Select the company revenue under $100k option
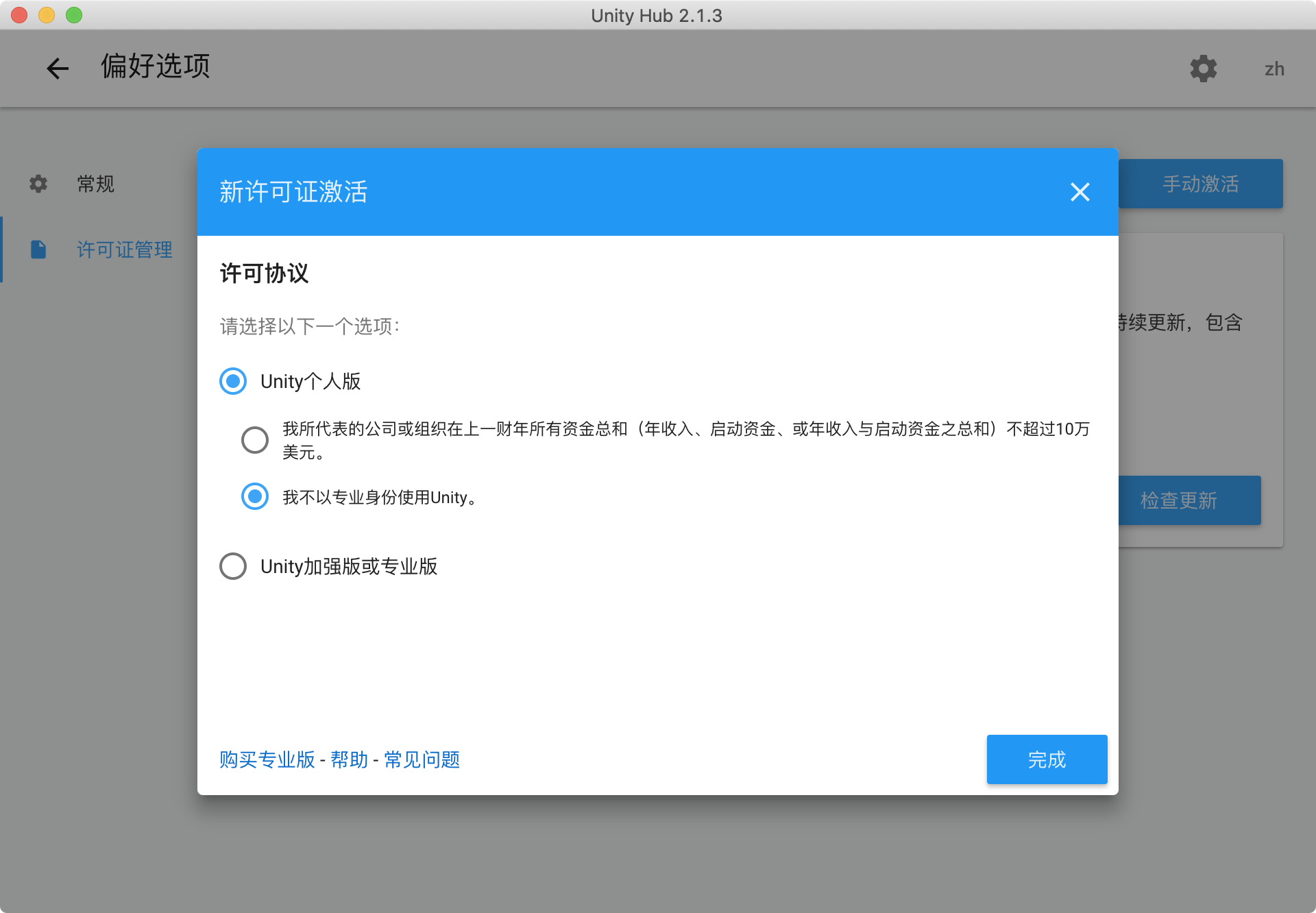The image size is (1316, 913). coord(254,439)
